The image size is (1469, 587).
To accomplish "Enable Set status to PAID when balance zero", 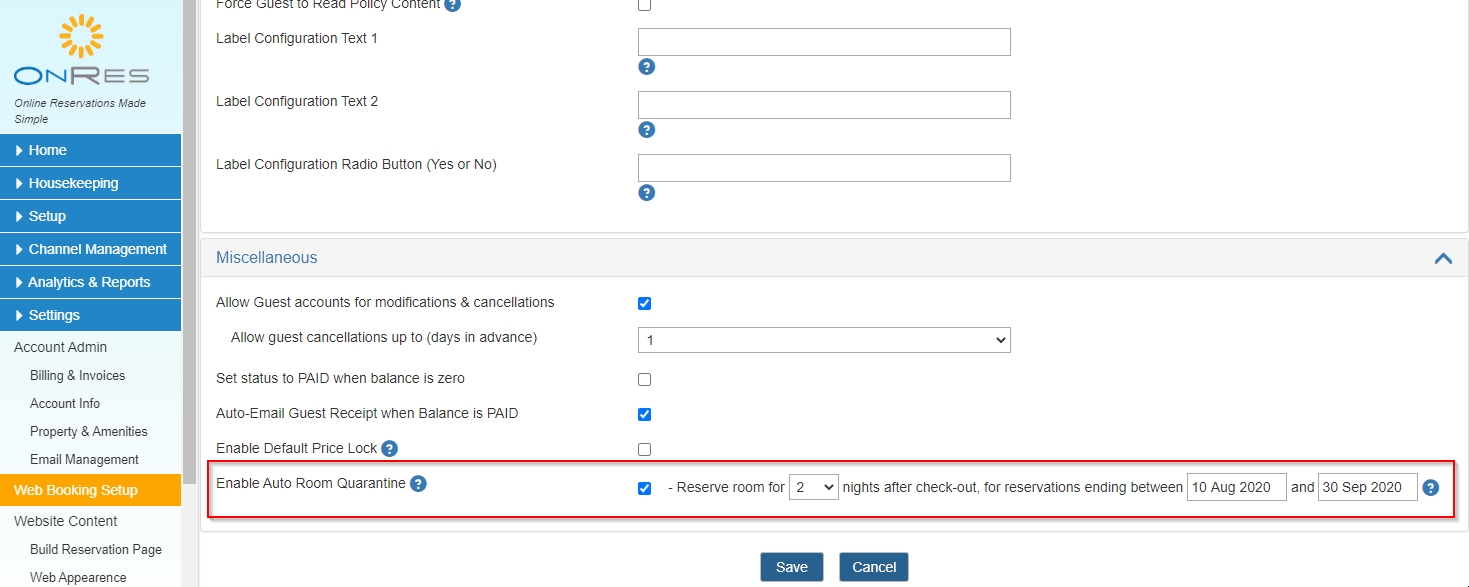I will pyautogui.click(x=644, y=380).
